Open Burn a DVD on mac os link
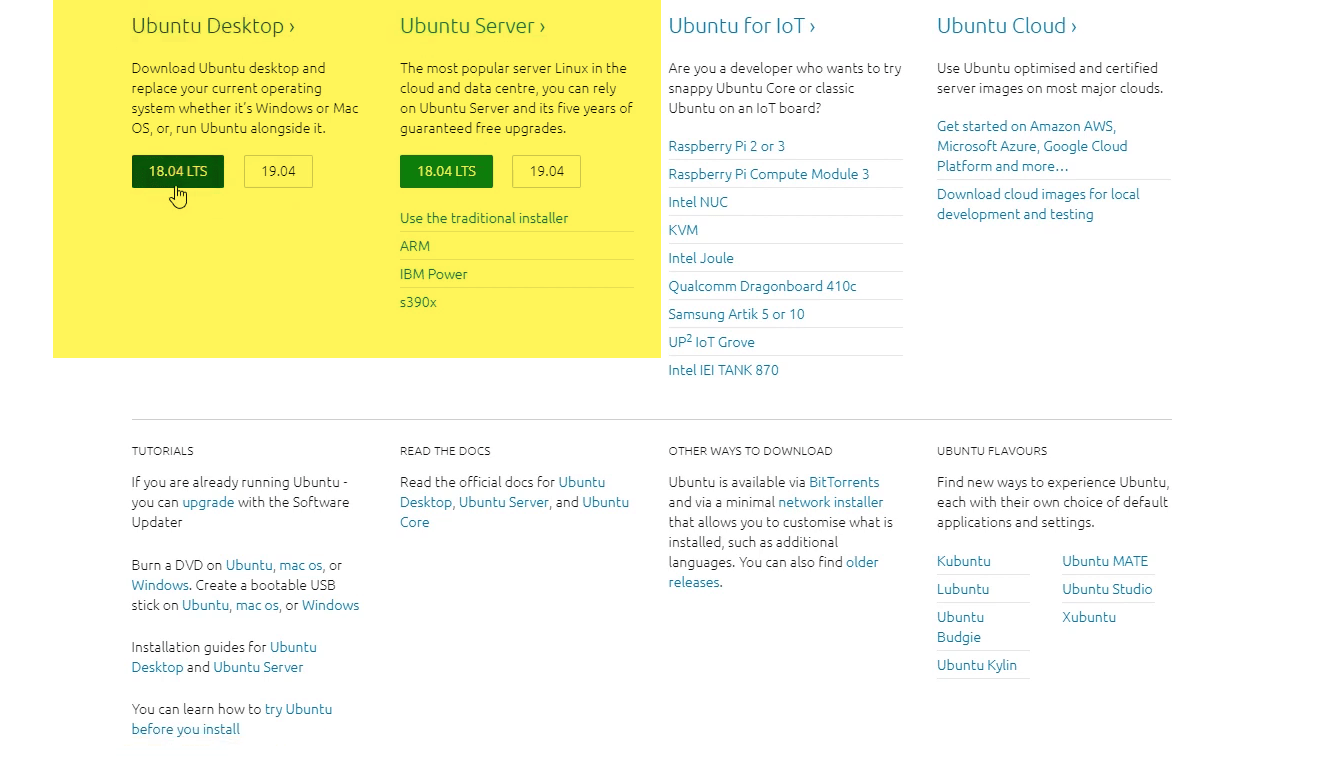This screenshot has height=758, width=1322. pos(301,565)
